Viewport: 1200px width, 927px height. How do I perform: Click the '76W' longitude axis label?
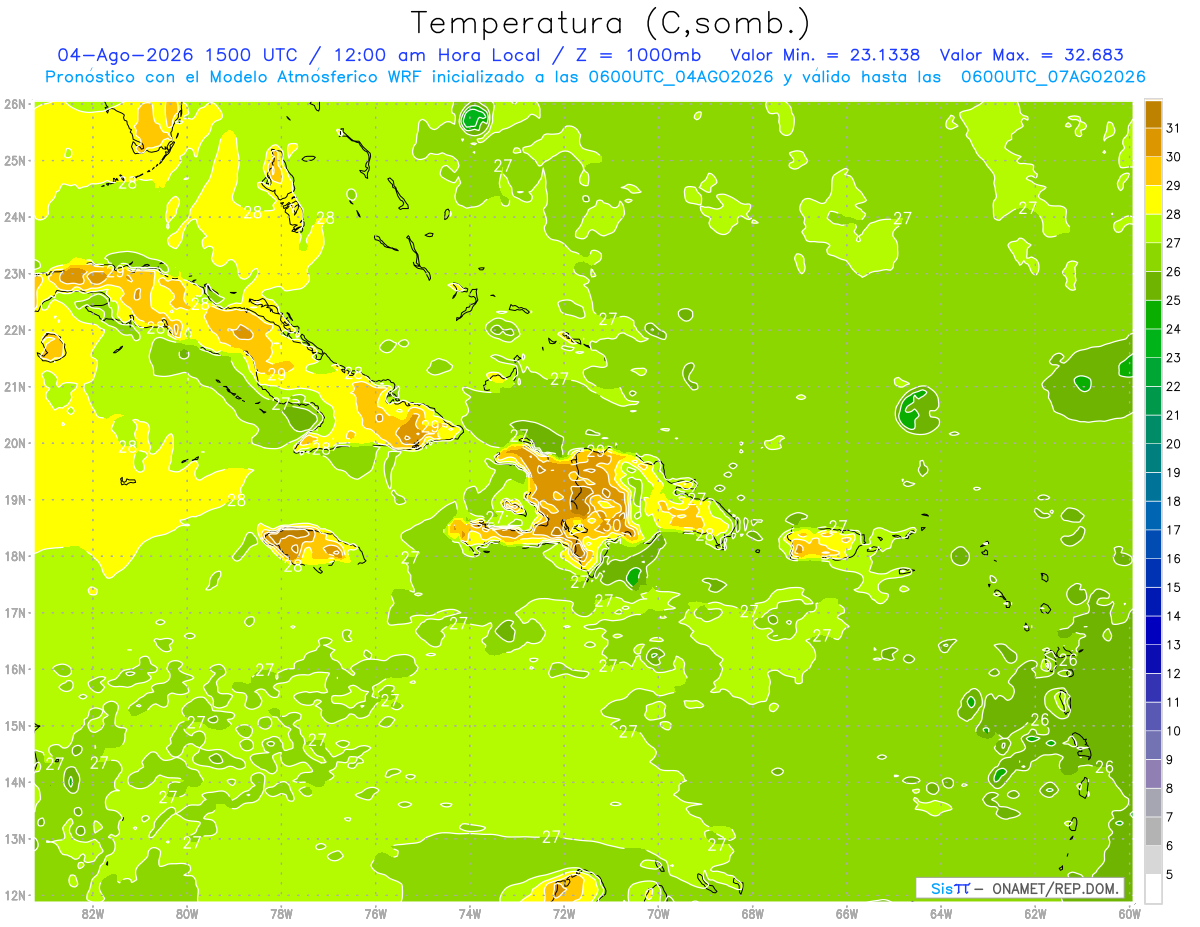[x=376, y=913]
